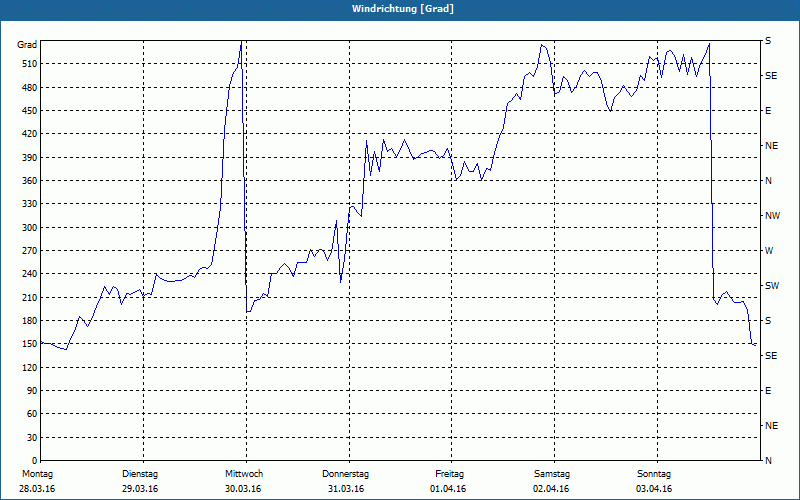The image size is (800, 500).
Task: Select the 510 y-axis label
Action: [x=30, y=64]
